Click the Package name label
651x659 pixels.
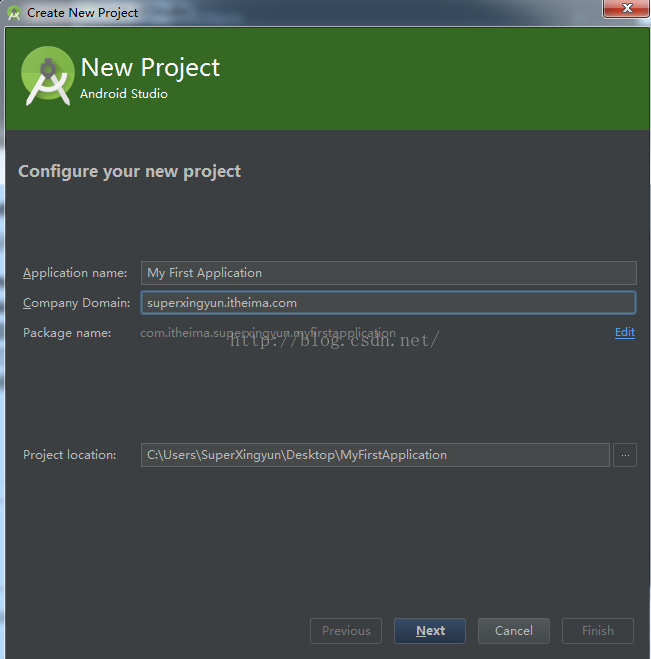pyautogui.click(x=67, y=333)
